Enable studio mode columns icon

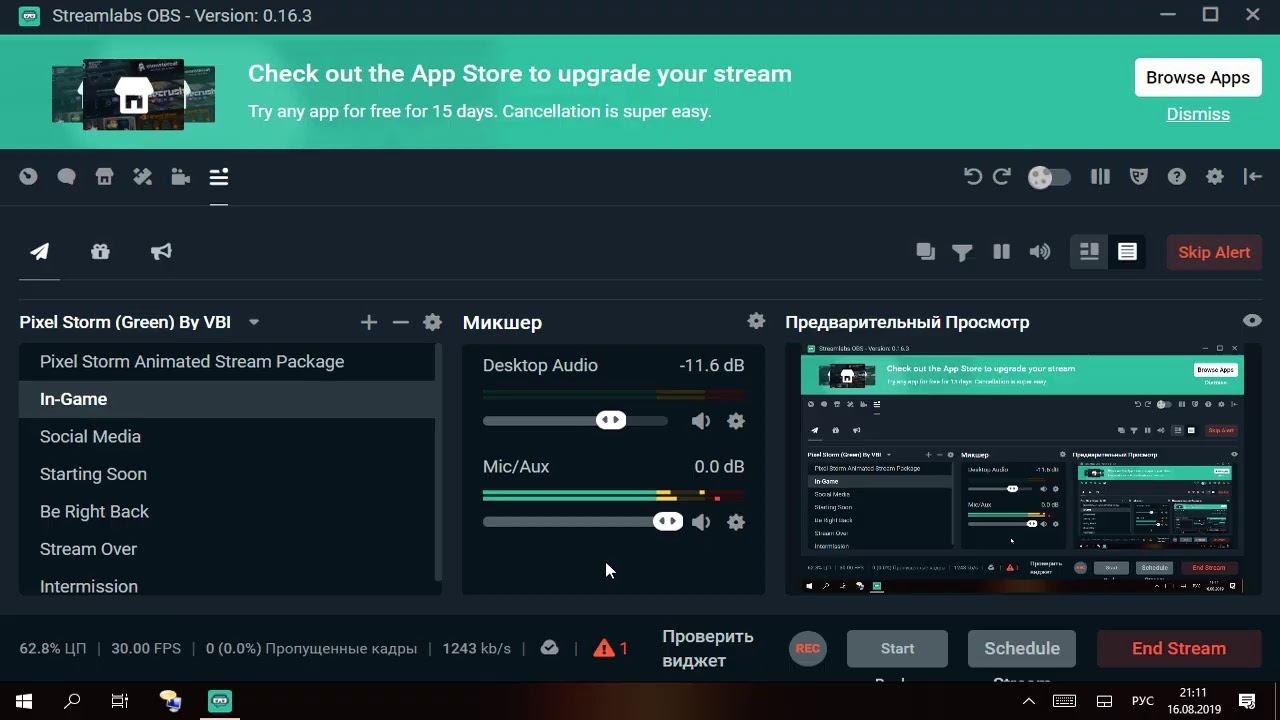[1101, 177]
